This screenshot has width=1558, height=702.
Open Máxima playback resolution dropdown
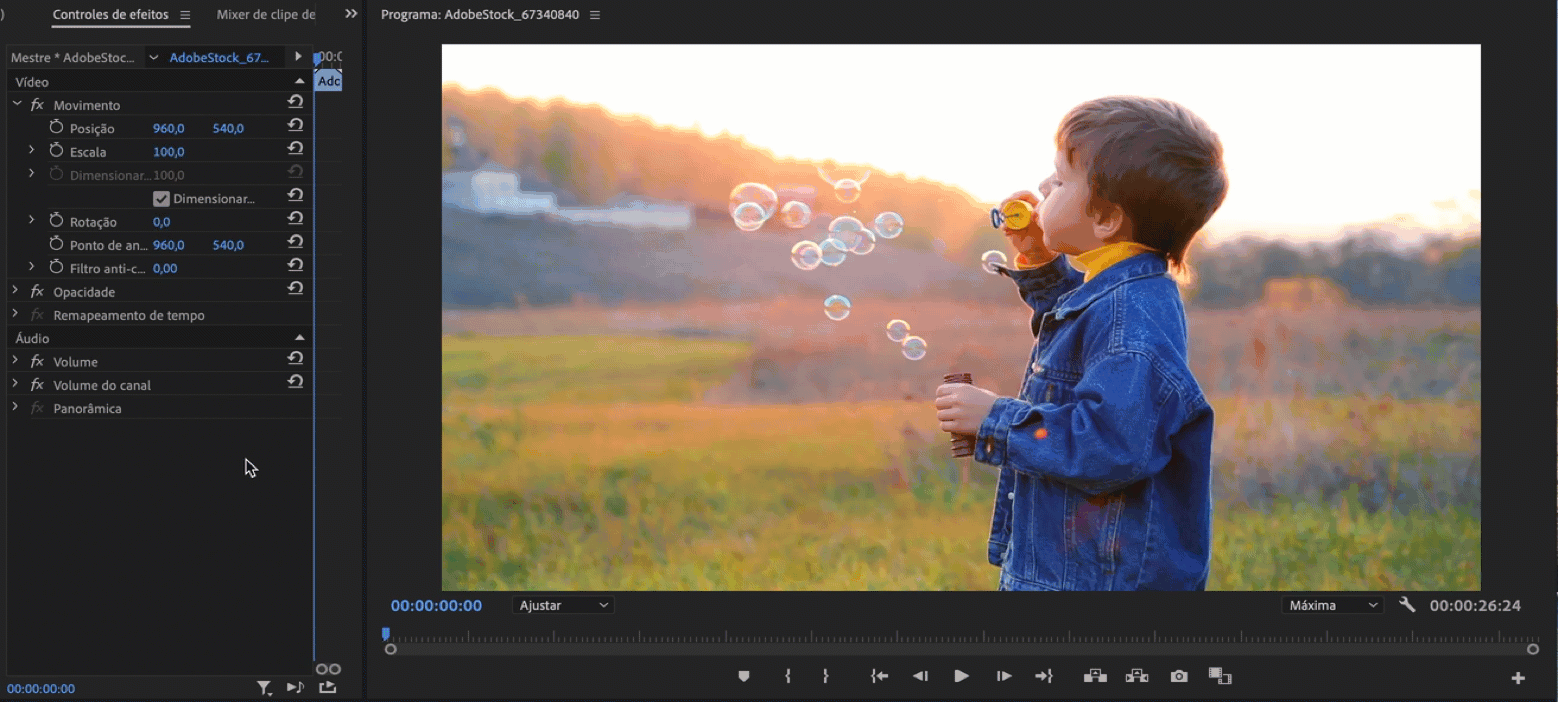[1332, 605]
